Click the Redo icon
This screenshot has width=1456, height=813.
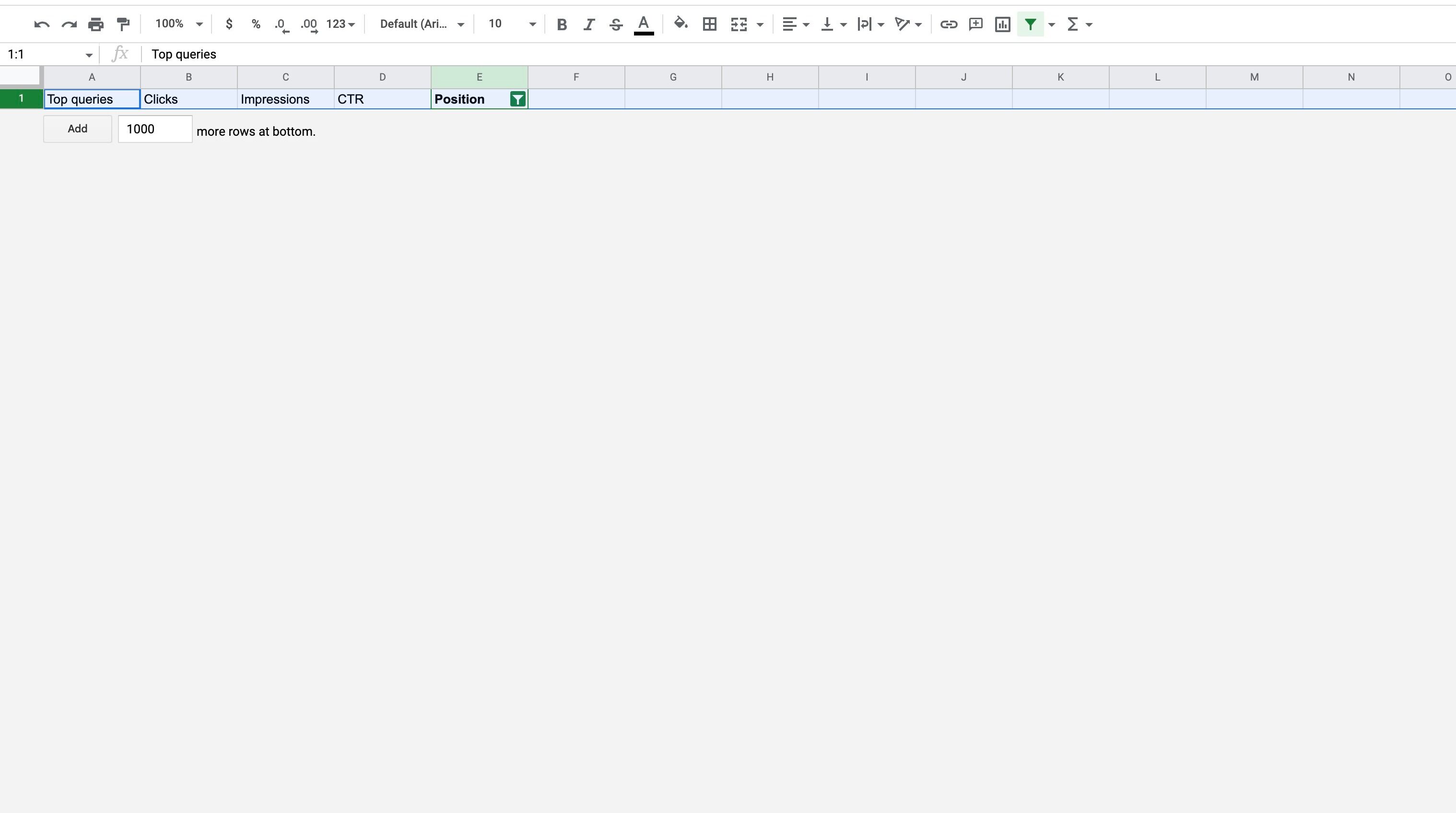(x=69, y=24)
